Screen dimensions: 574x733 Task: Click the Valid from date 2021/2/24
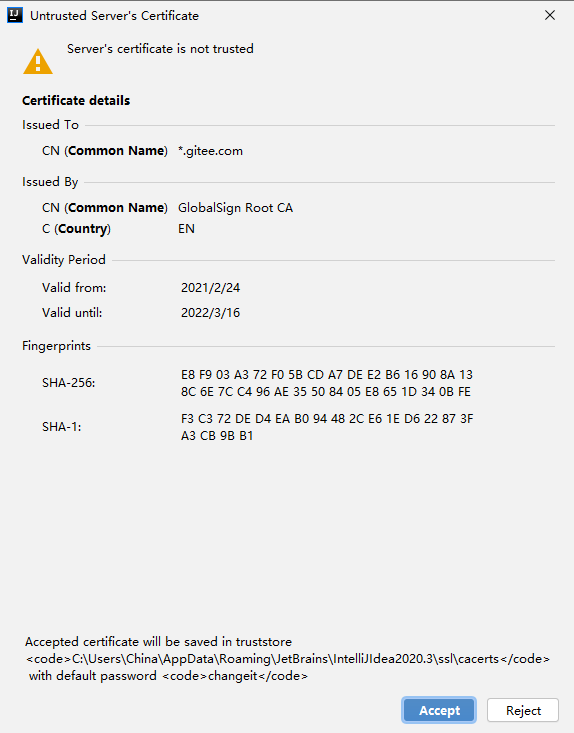[210, 287]
